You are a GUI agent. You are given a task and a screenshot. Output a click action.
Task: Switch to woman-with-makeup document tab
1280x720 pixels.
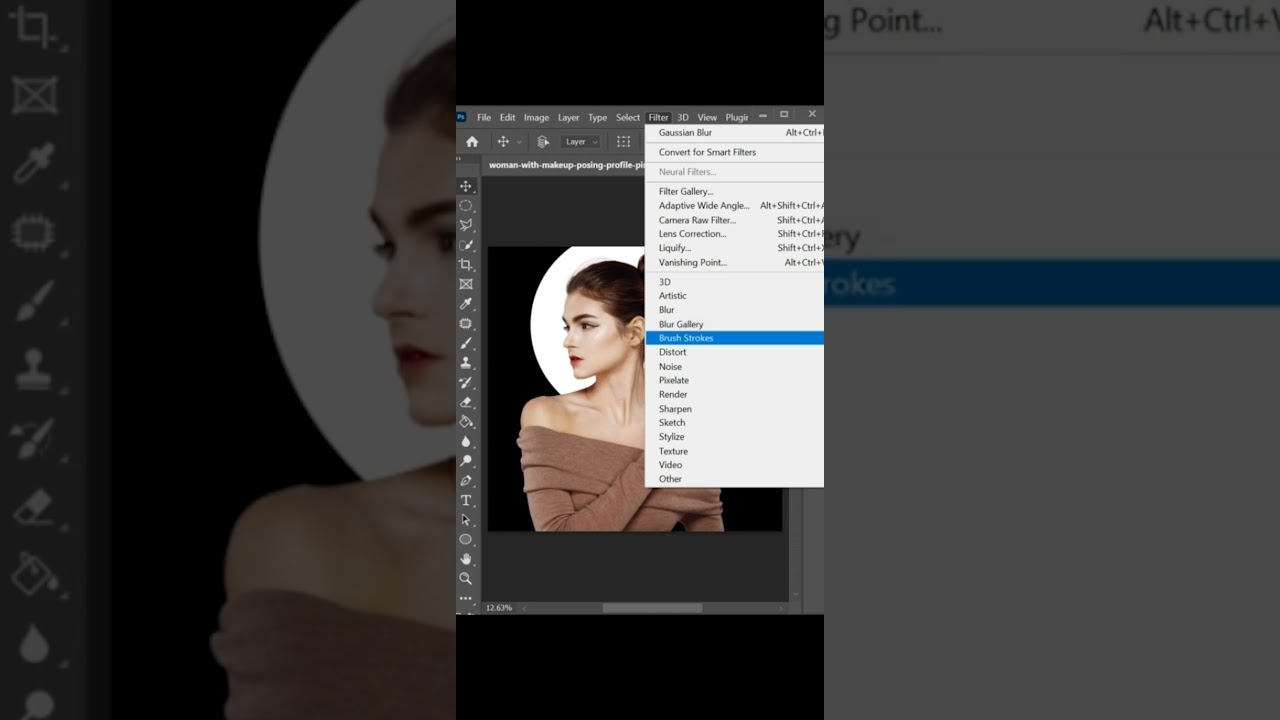[x=565, y=165]
